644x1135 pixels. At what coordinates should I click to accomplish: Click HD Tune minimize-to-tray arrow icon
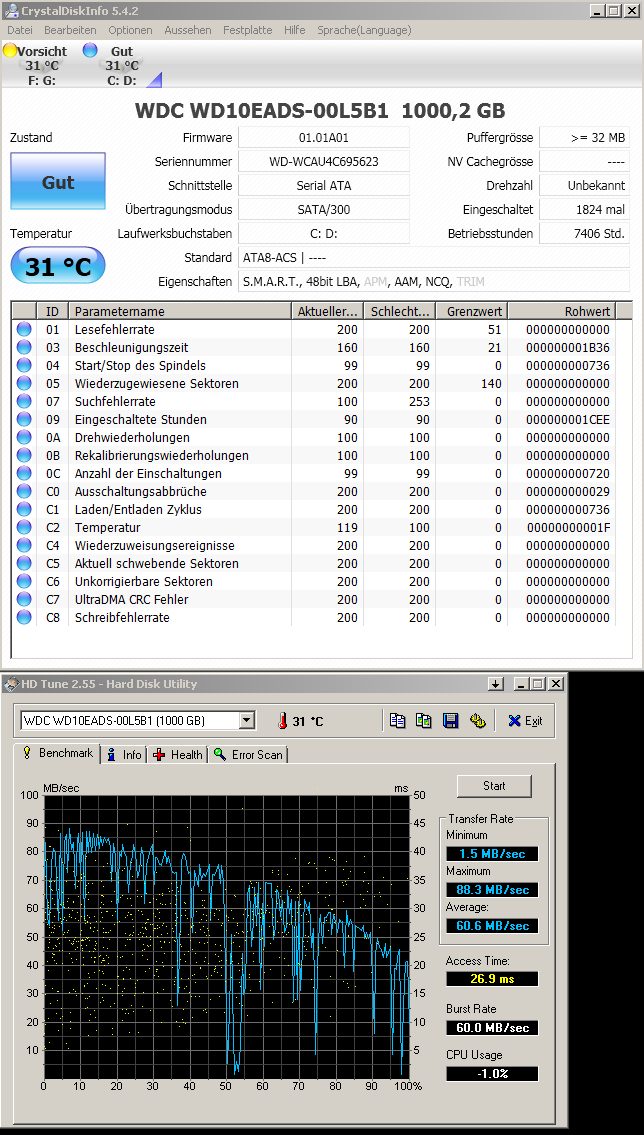point(496,684)
